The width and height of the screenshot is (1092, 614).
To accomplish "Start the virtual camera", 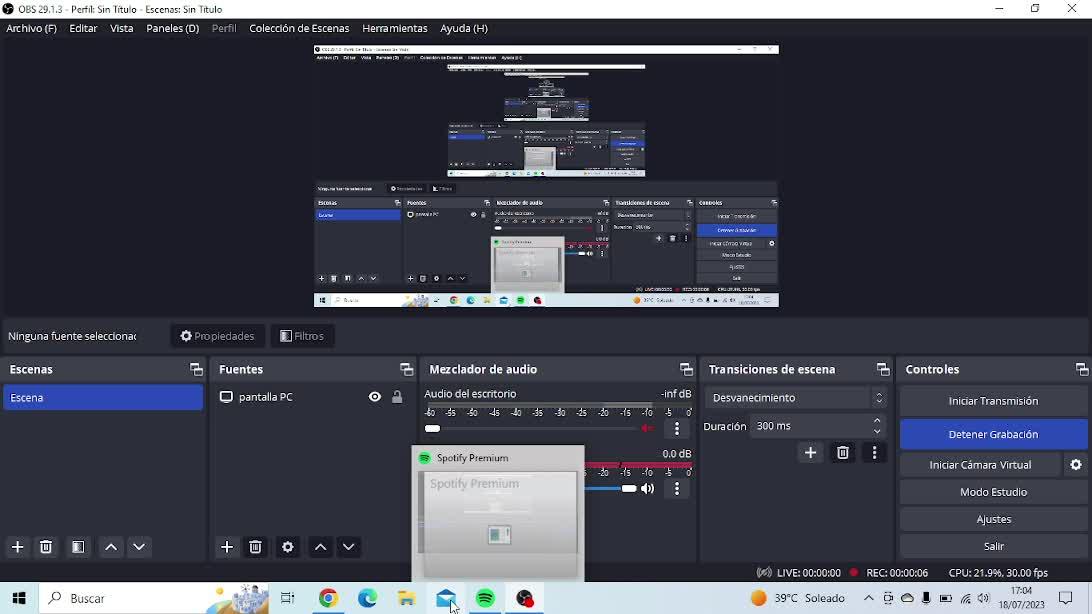I will 980,465.
